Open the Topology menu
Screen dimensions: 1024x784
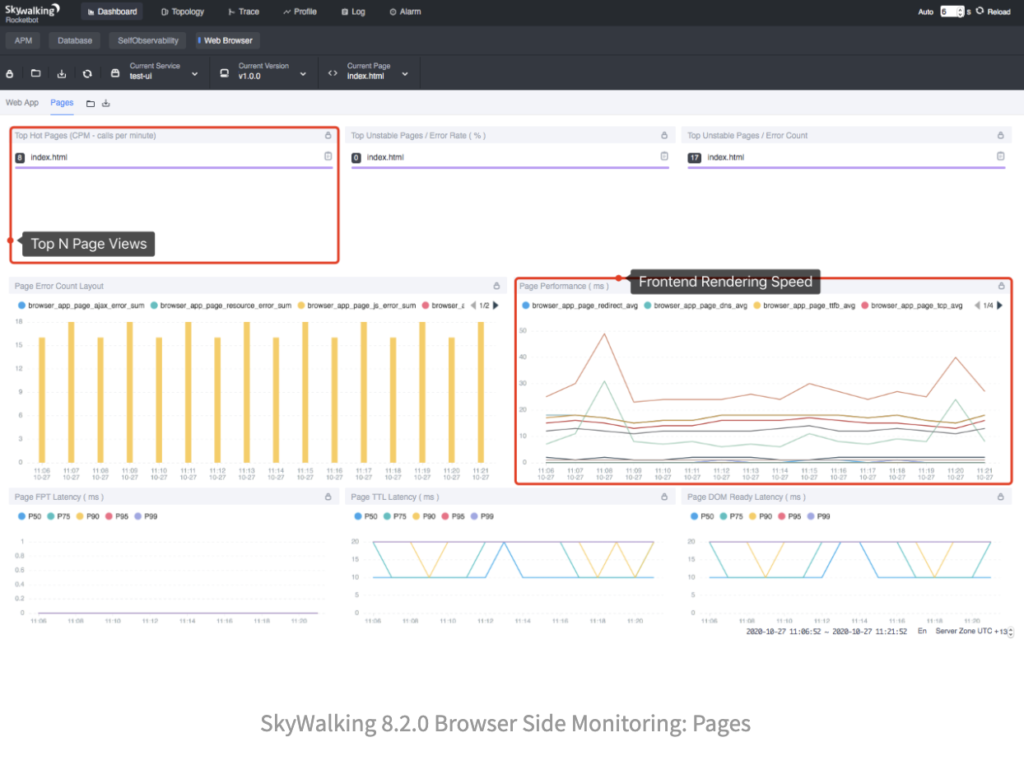[x=183, y=12]
